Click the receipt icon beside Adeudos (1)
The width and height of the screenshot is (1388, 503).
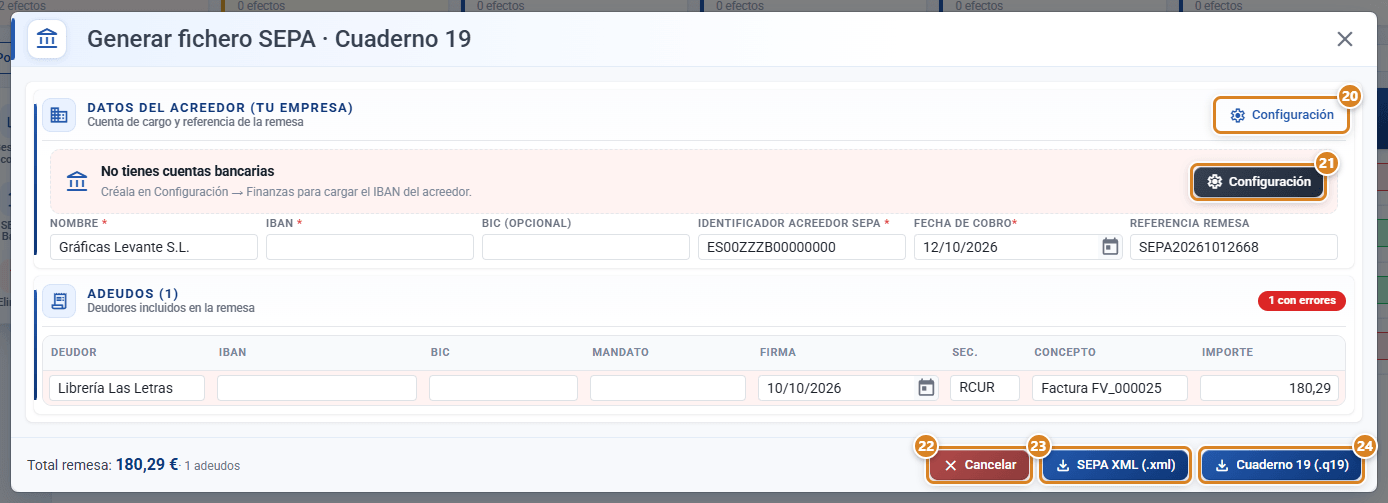[x=59, y=300]
